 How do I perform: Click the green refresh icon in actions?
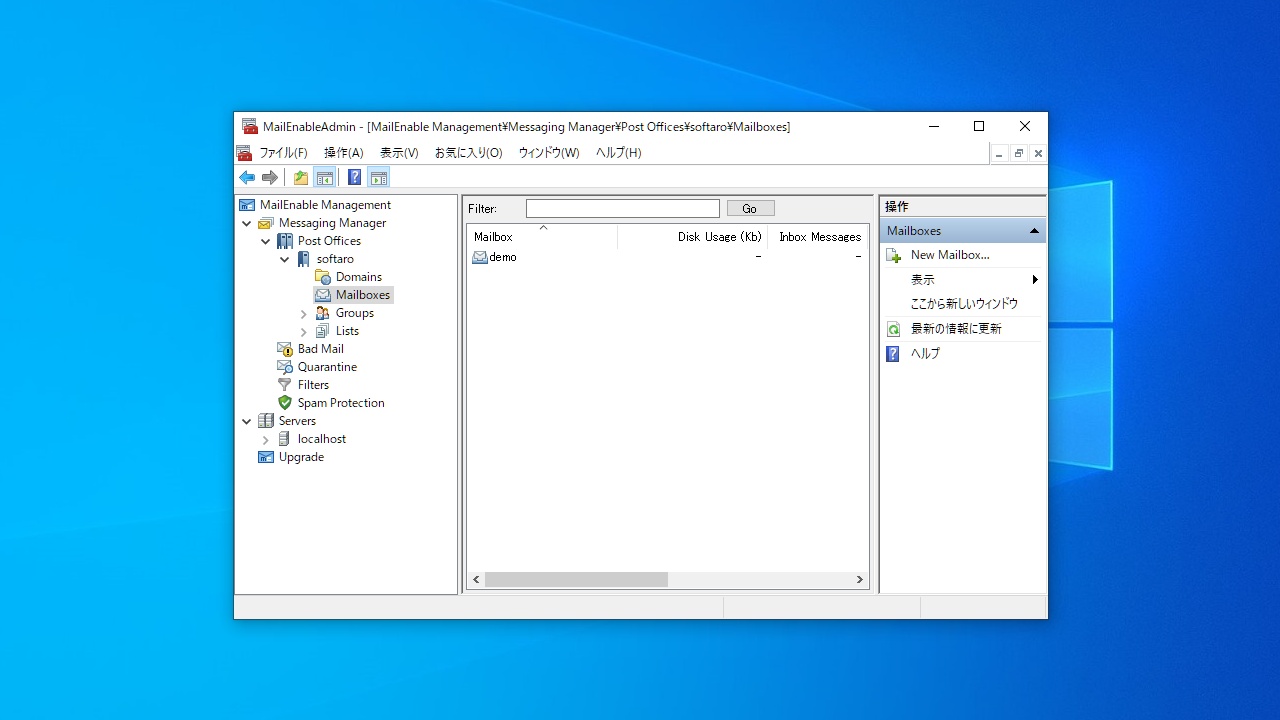pyautogui.click(x=894, y=329)
